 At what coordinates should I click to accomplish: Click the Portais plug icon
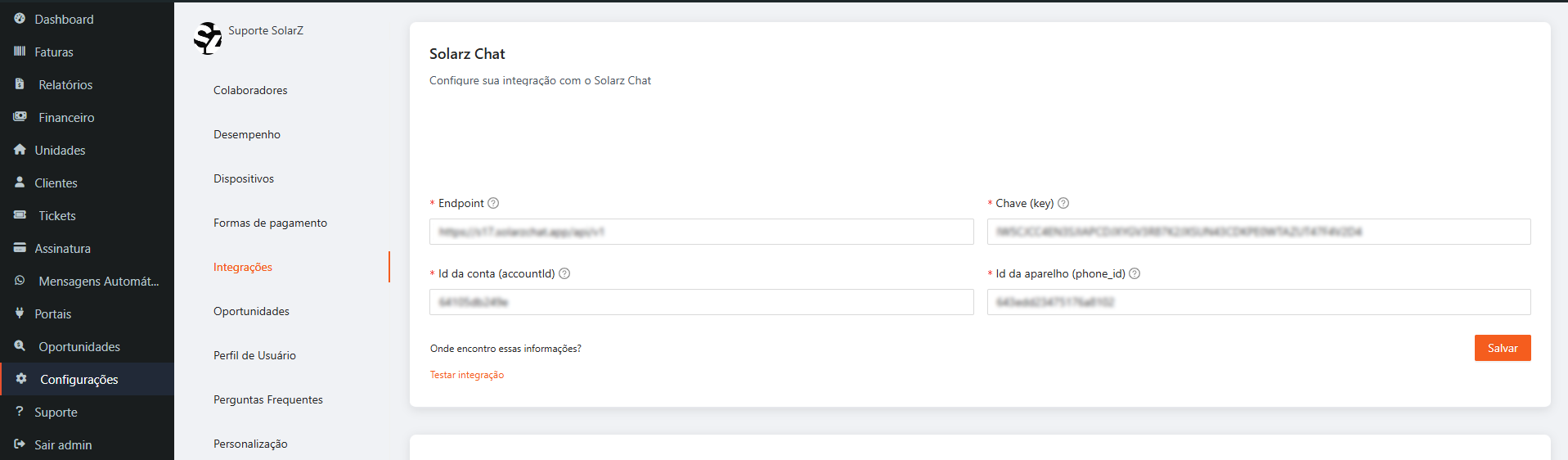(20, 313)
